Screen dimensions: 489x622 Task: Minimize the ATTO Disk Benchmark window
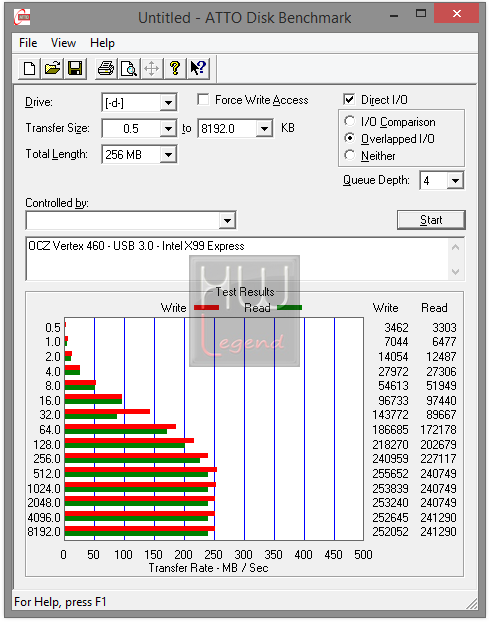click(x=394, y=16)
